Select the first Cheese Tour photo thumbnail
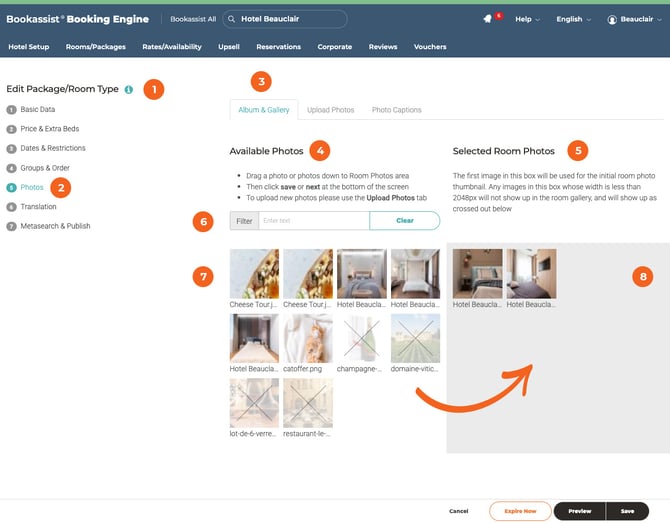 (254, 273)
